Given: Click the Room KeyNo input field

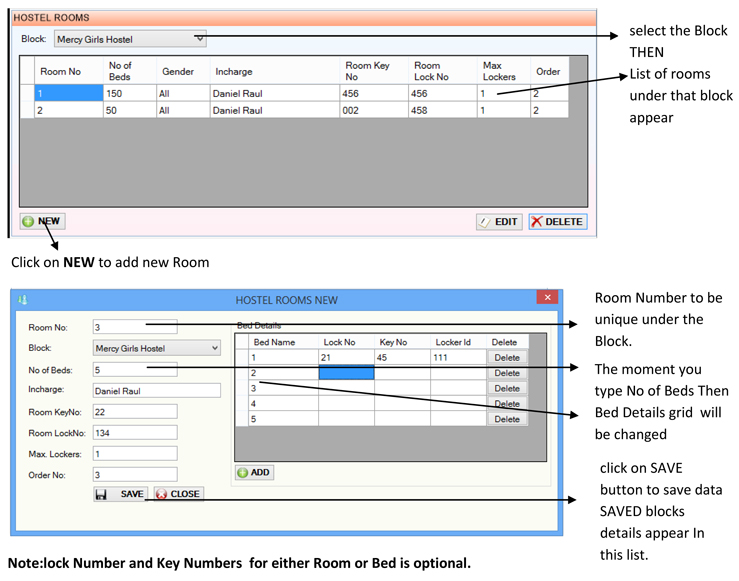Looking at the screenshot, I should 135,411.
